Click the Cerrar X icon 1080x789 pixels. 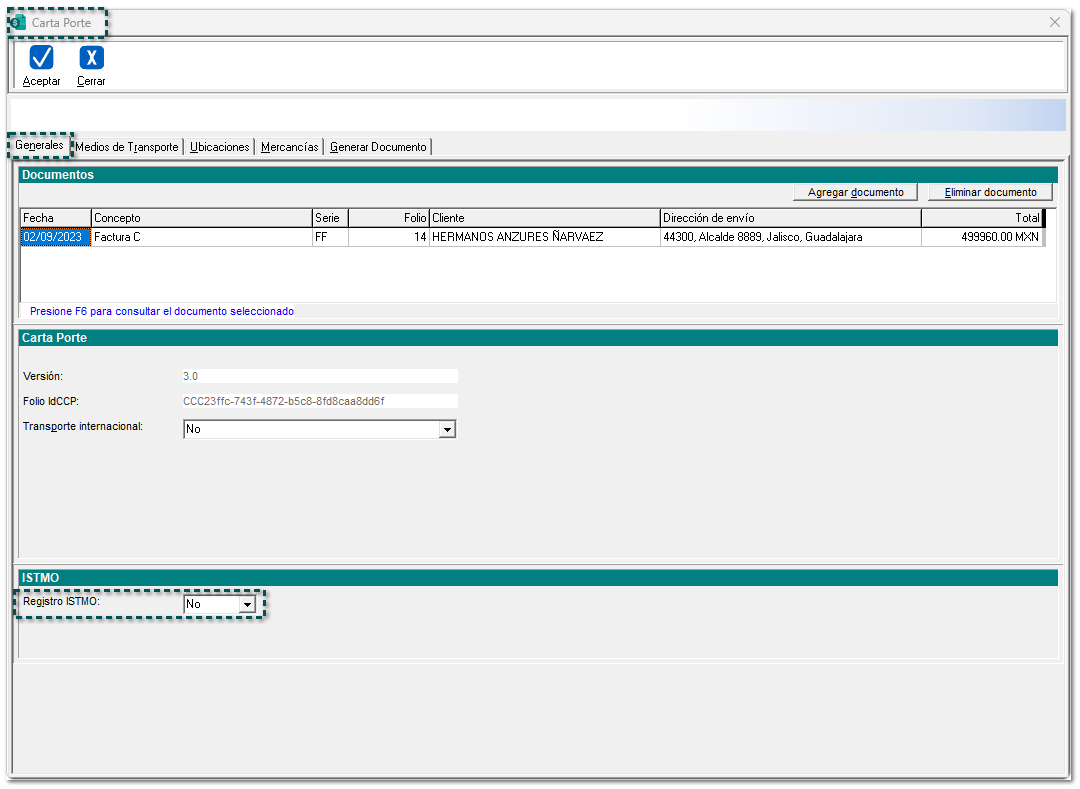pyautogui.click(x=91, y=58)
